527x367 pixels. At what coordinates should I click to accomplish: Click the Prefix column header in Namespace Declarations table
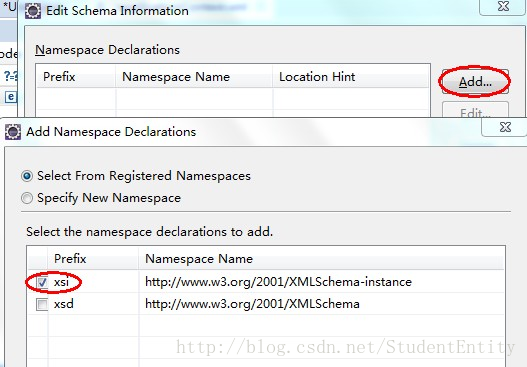pos(76,77)
